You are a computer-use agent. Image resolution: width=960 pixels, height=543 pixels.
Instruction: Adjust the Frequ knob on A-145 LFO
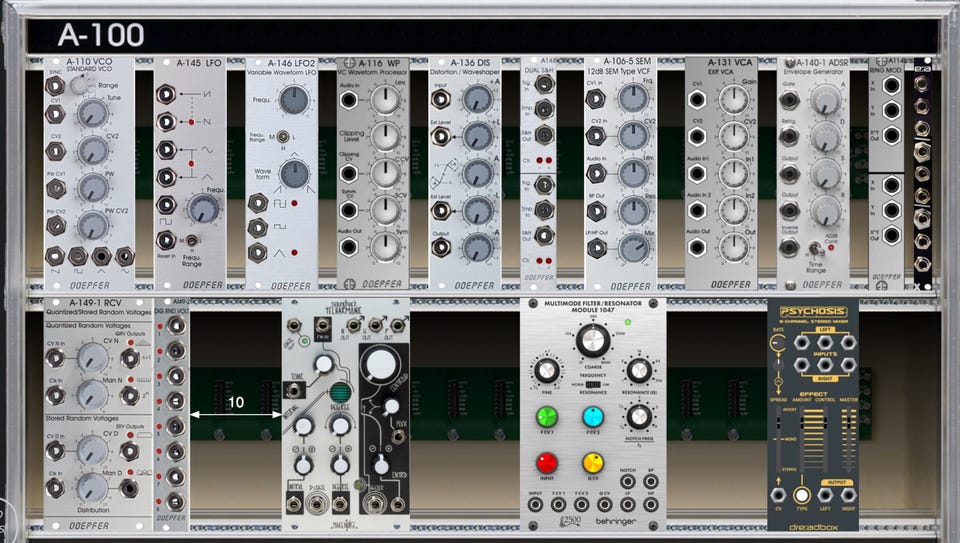[x=203, y=209]
